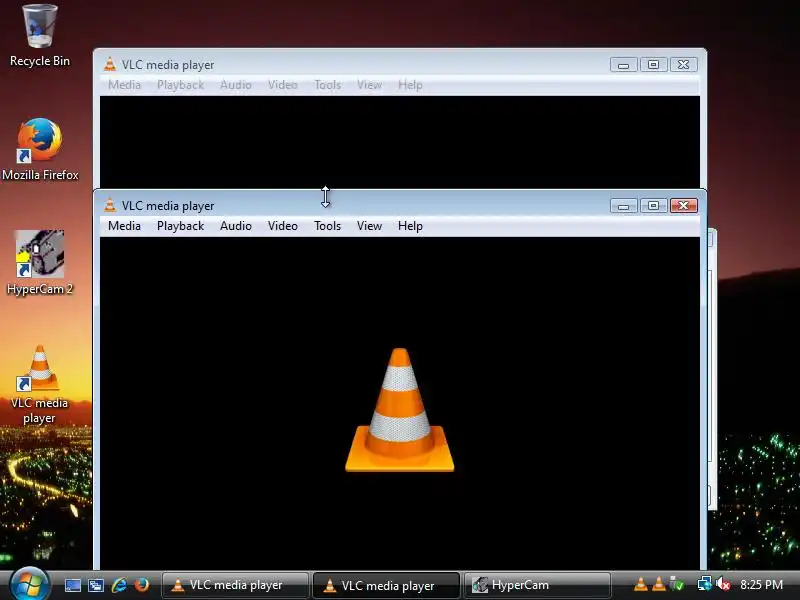Minimize the front VLC window
Image resolution: width=800 pixels, height=600 pixels.
(623, 206)
